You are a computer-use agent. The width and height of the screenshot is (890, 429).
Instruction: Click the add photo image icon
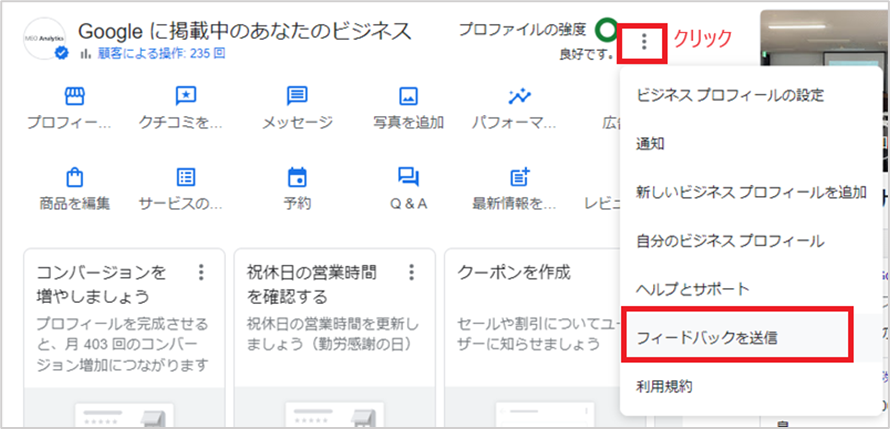408,96
